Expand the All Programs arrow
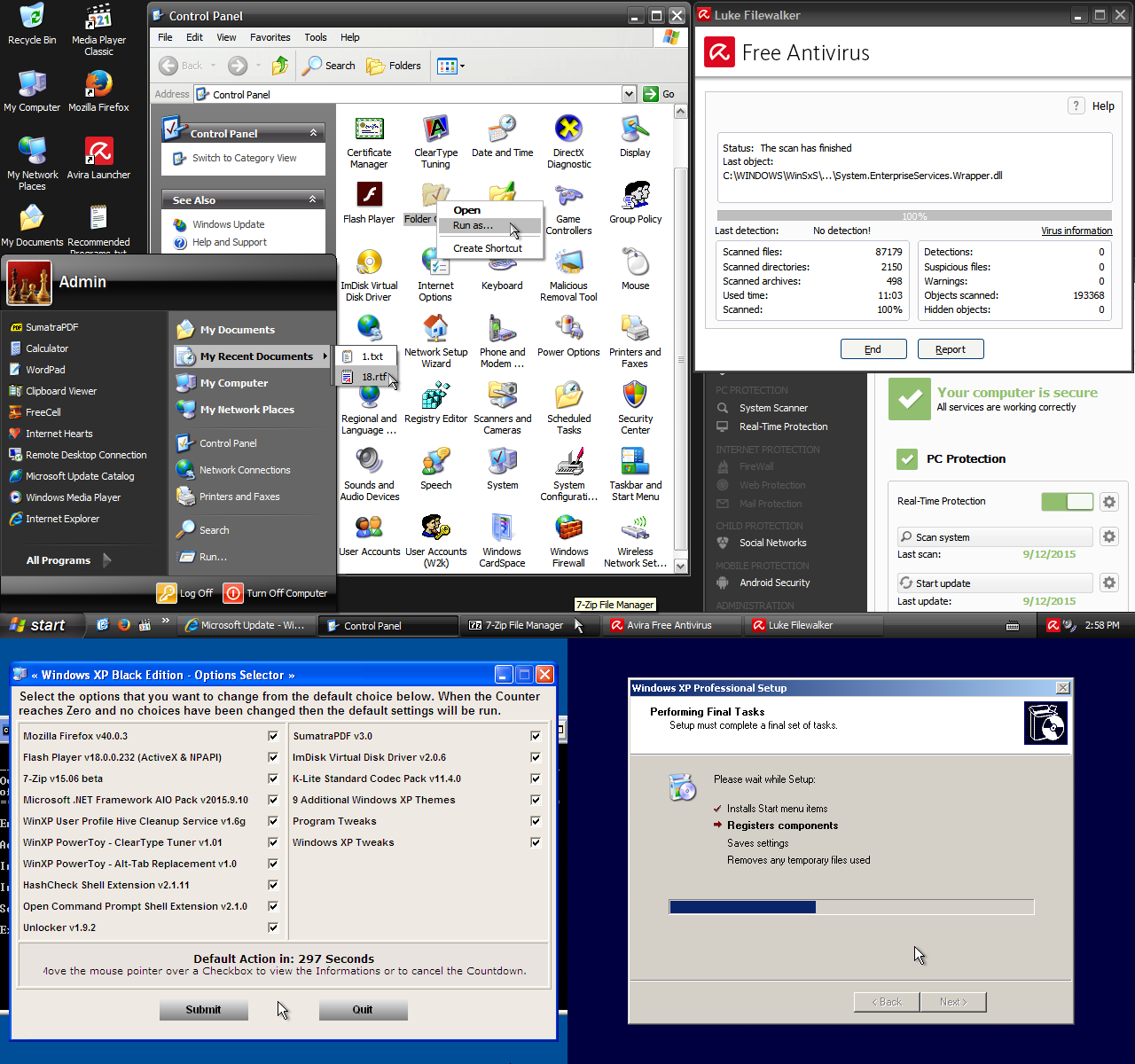This screenshot has width=1135, height=1064. [x=107, y=560]
